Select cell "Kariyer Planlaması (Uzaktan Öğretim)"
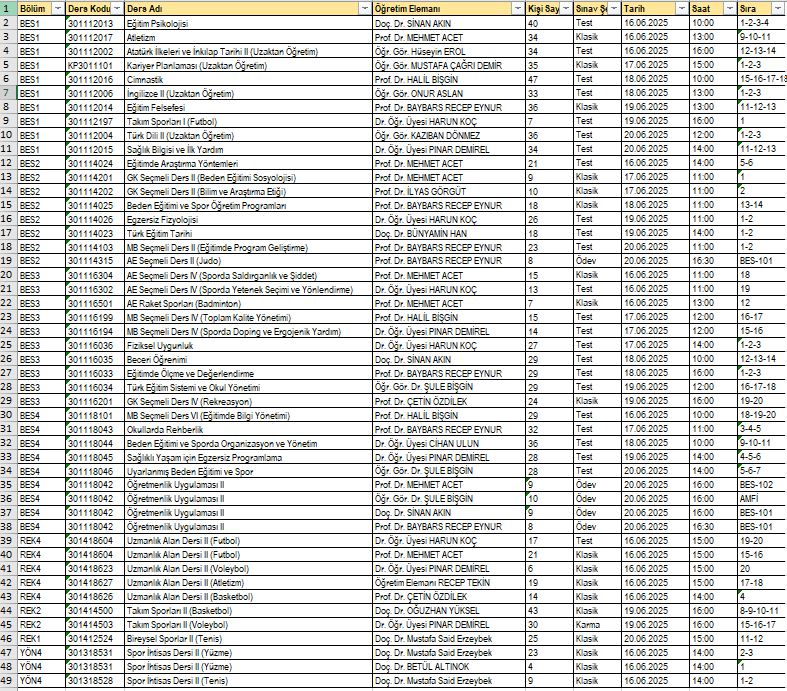This screenshot has height=691, width=787. [x=248, y=65]
